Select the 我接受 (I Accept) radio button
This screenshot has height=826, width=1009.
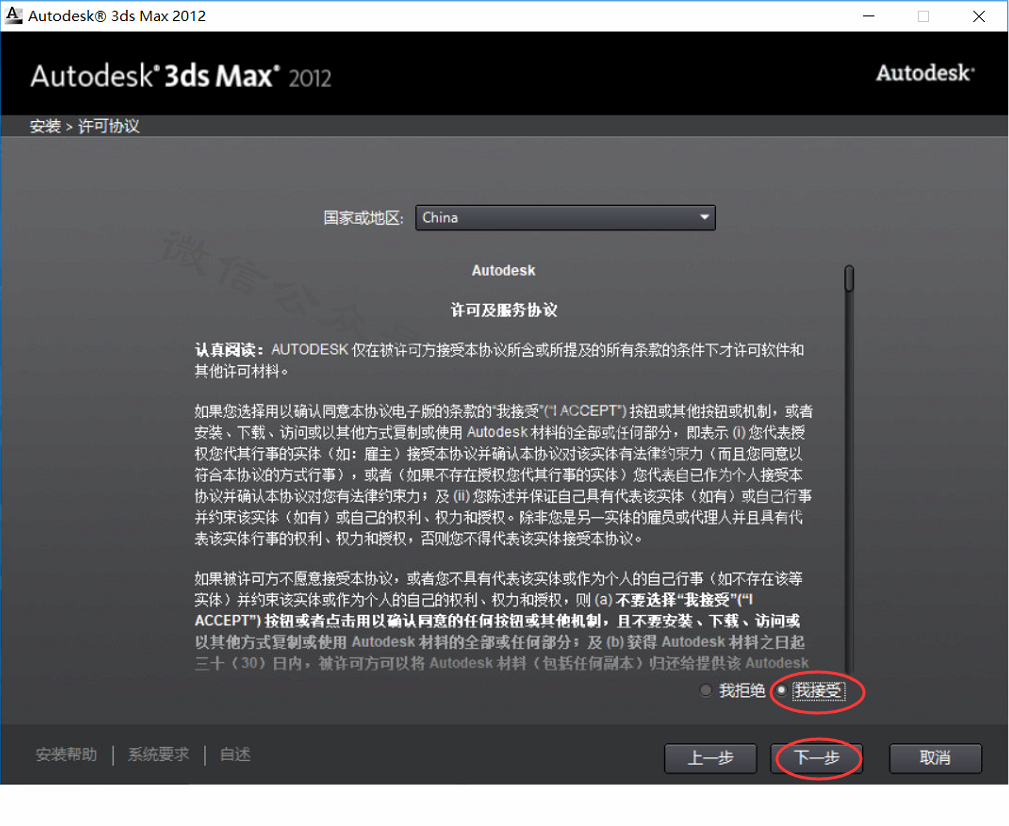781,690
